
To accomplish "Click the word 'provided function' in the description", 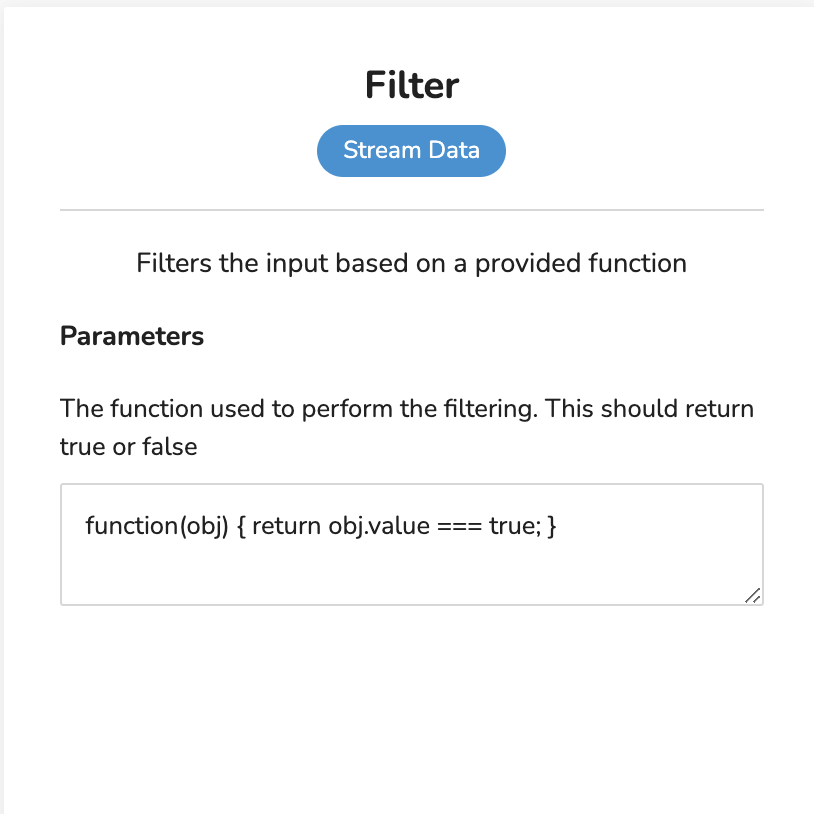I will [x=581, y=263].
